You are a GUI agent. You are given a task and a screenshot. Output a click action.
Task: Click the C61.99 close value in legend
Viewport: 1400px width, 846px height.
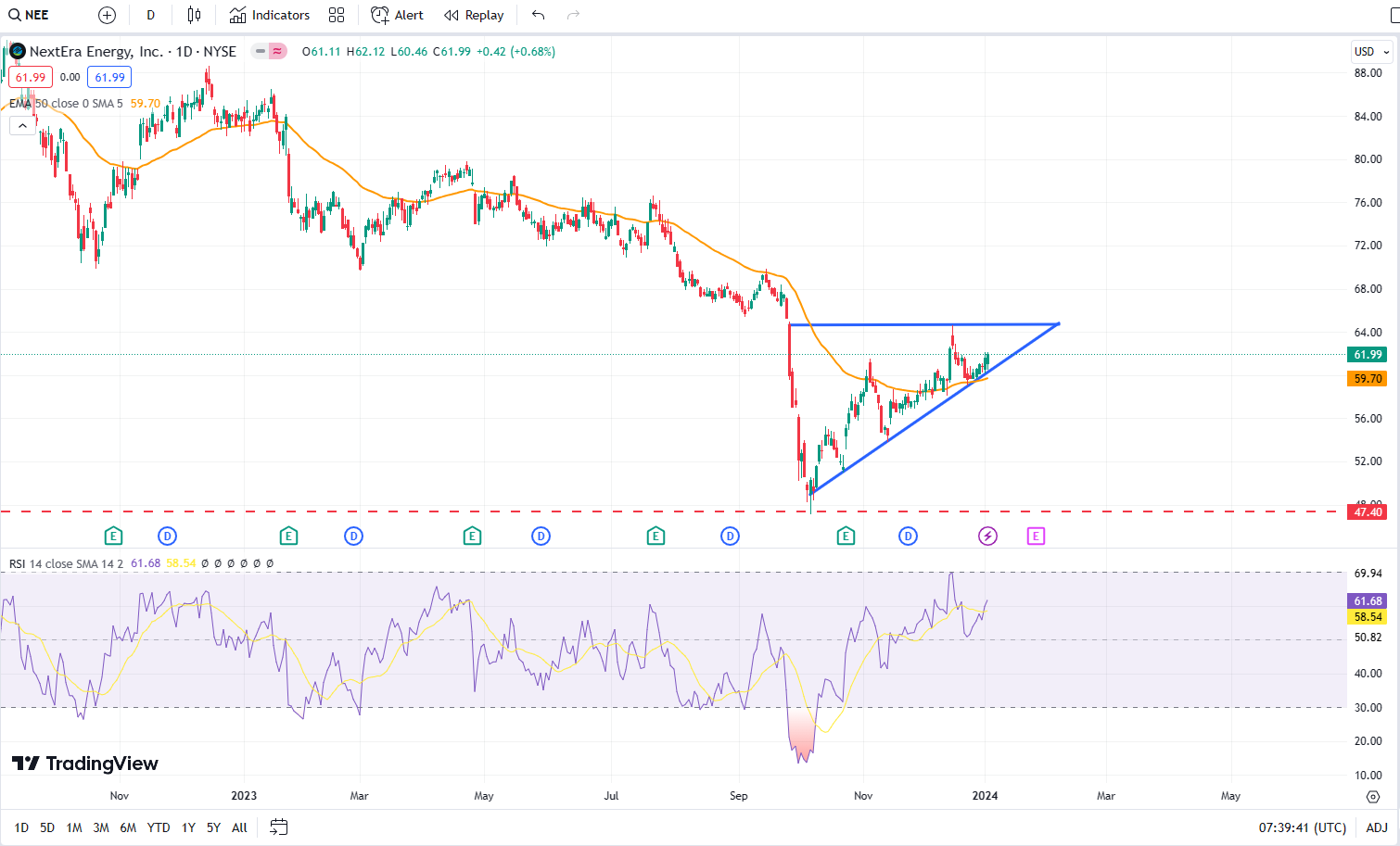pyautogui.click(x=452, y=52)
